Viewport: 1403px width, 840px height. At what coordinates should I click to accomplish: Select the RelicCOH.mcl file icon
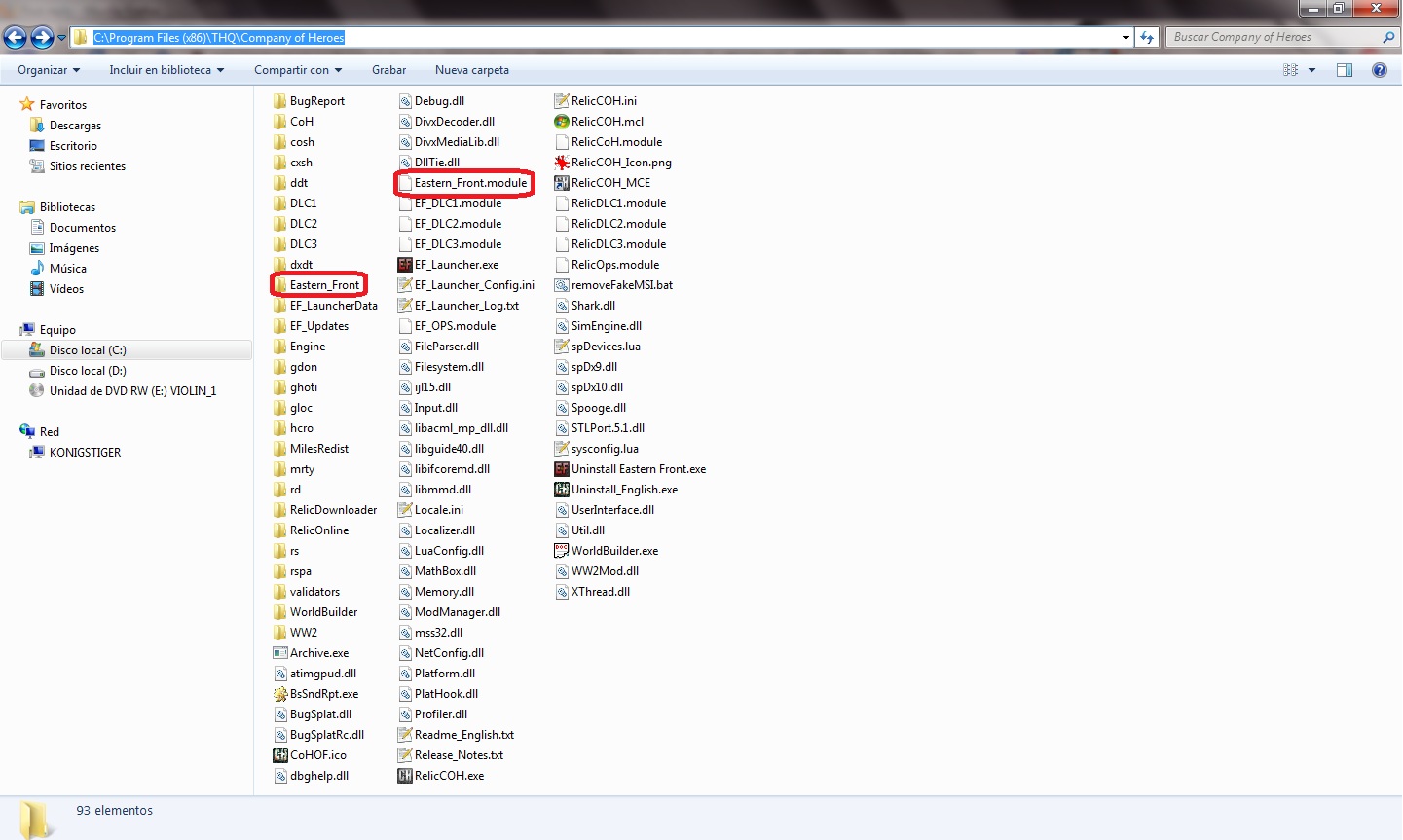(x=562, y=122)
